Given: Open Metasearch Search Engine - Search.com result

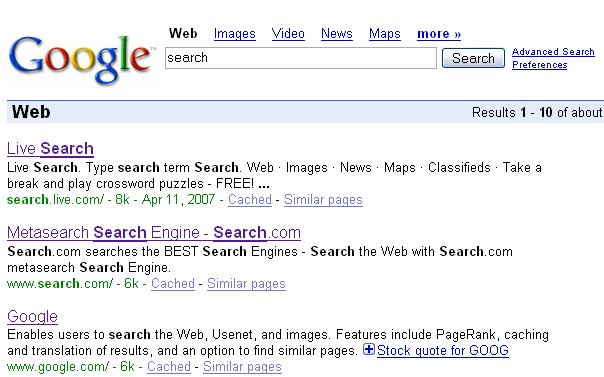Looking at the screenshot, I should [154, 233].
